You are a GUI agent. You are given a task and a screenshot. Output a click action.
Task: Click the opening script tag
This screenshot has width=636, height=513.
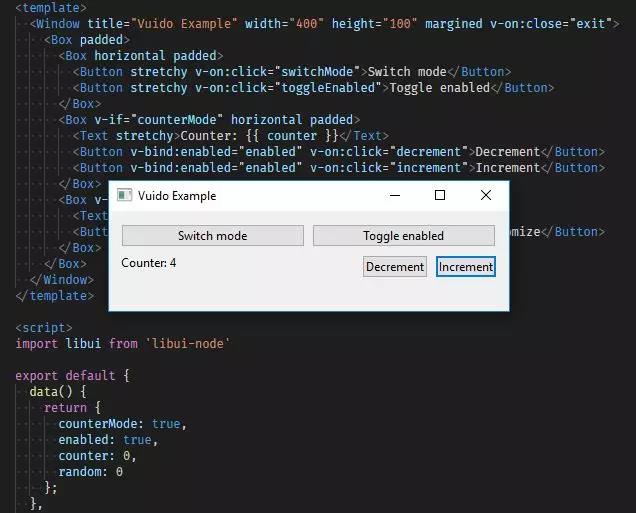(44, 328)
